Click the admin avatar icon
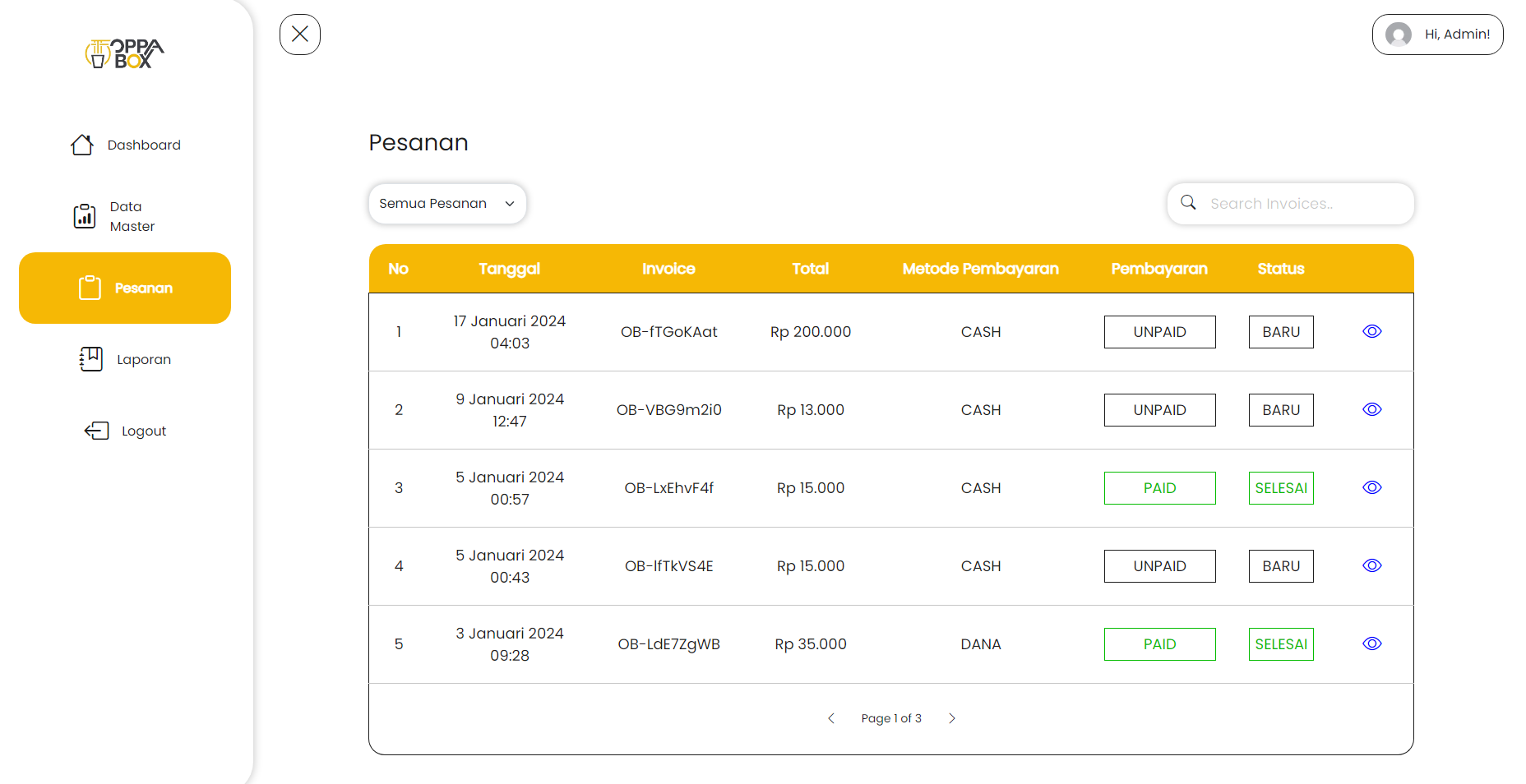The image size is (1526, 784). point(1398,35)
